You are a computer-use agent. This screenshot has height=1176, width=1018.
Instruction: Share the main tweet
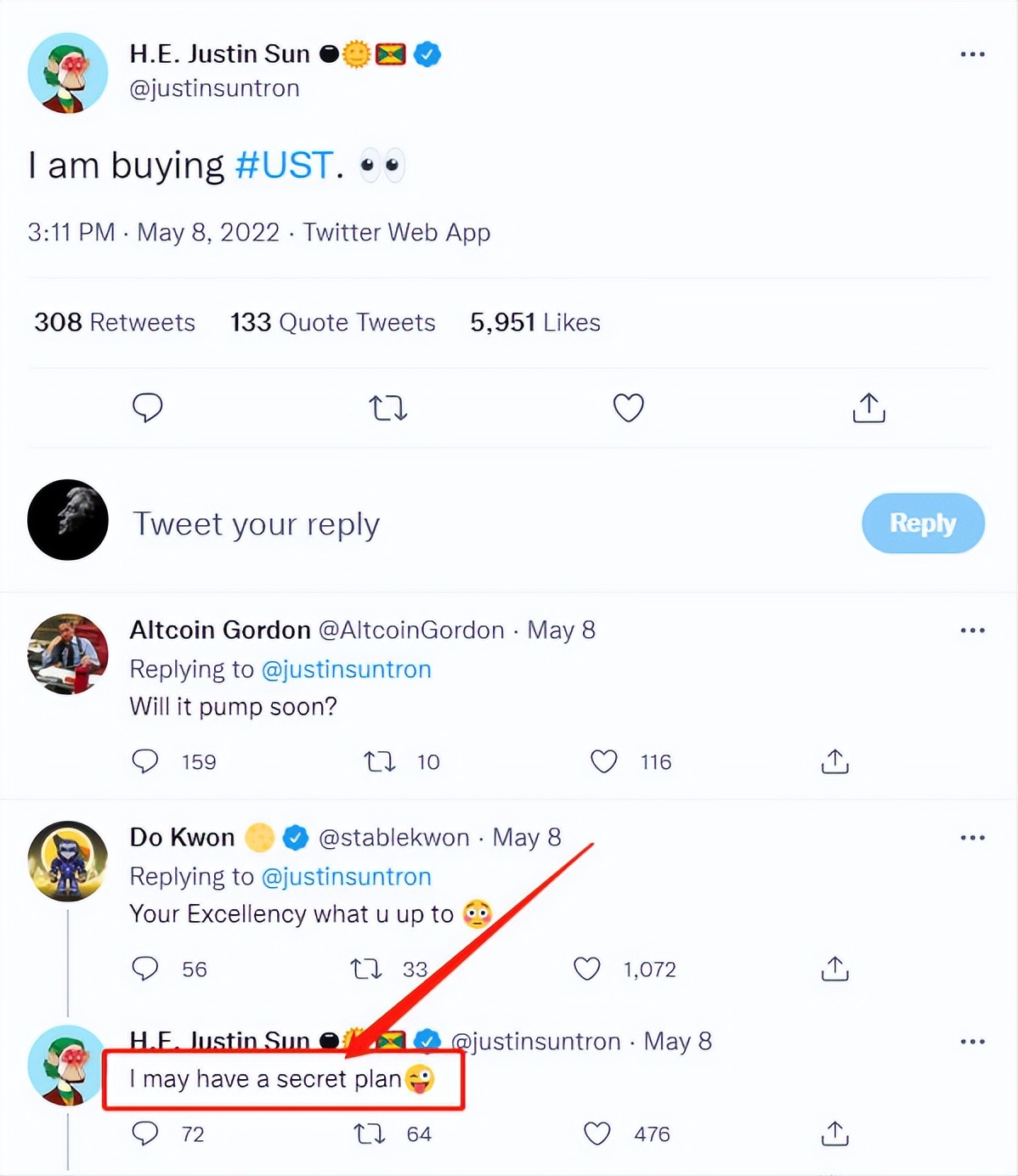point(868,408)
